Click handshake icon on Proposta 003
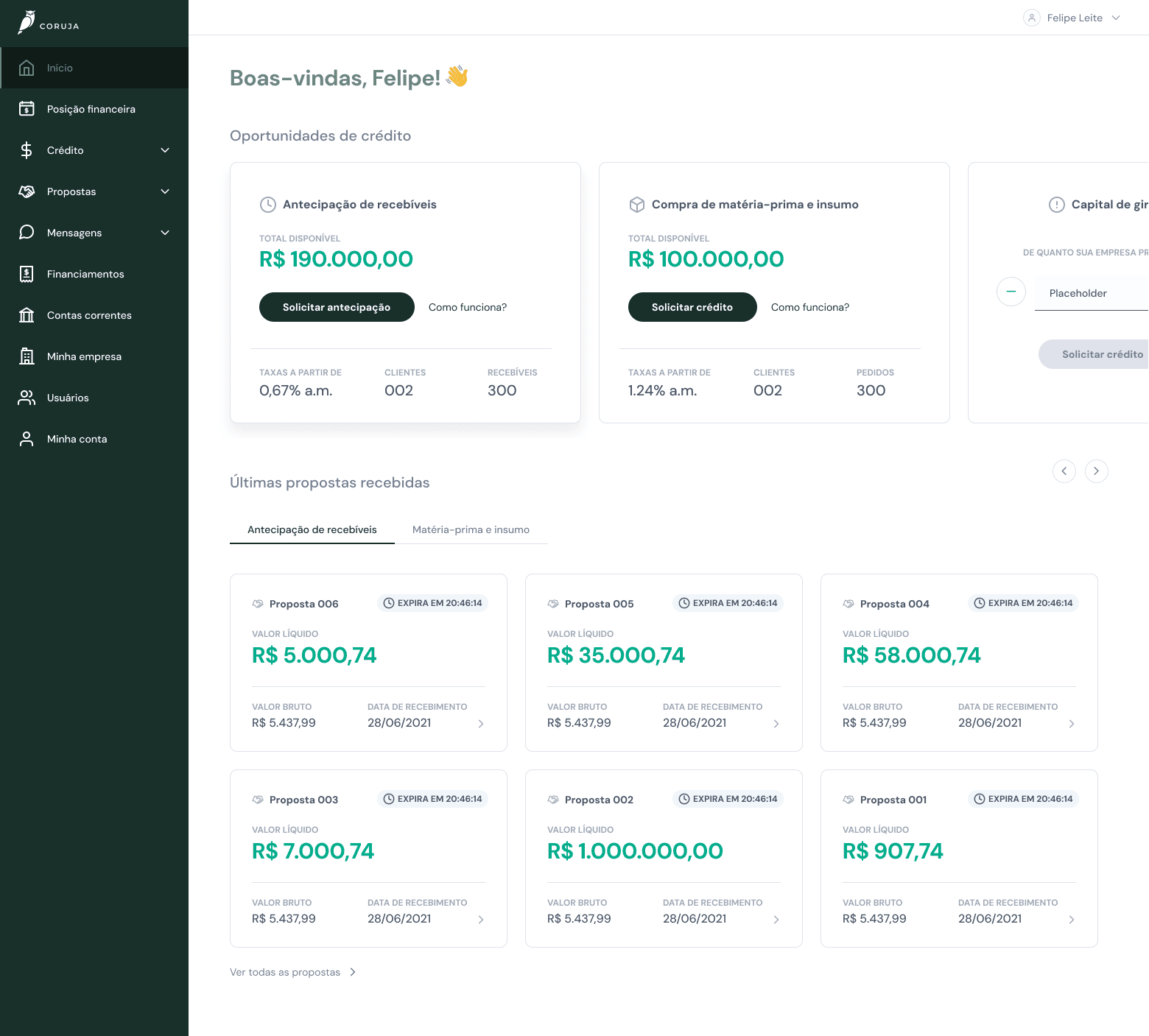This screenshot has width=1149, height=1036. (x=258, y=800)
